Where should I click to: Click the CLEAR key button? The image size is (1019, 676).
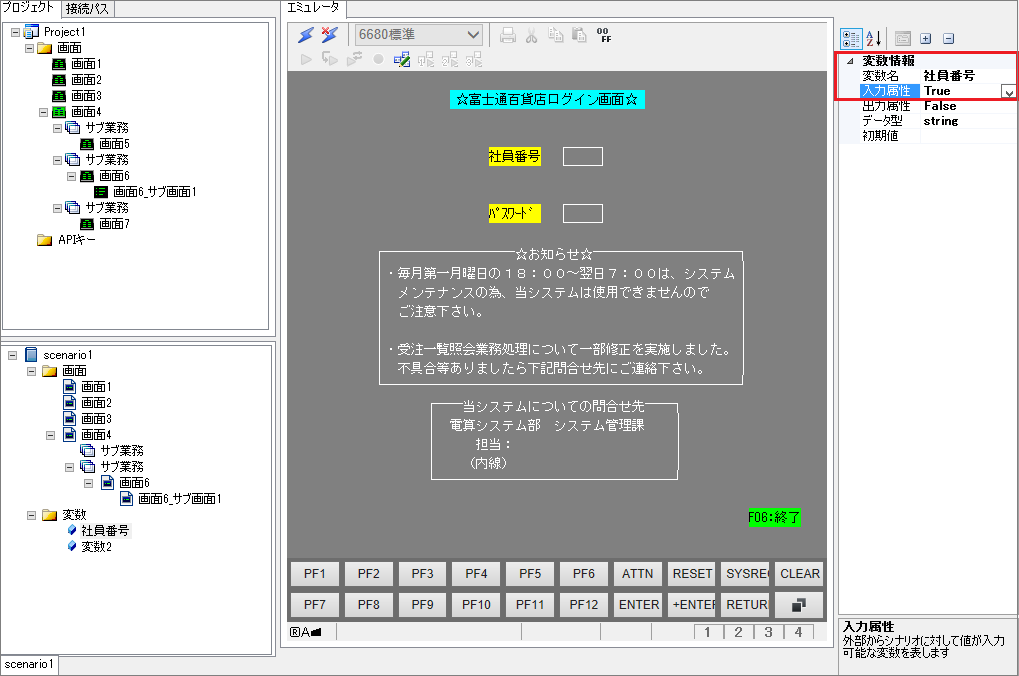point(799,574)
